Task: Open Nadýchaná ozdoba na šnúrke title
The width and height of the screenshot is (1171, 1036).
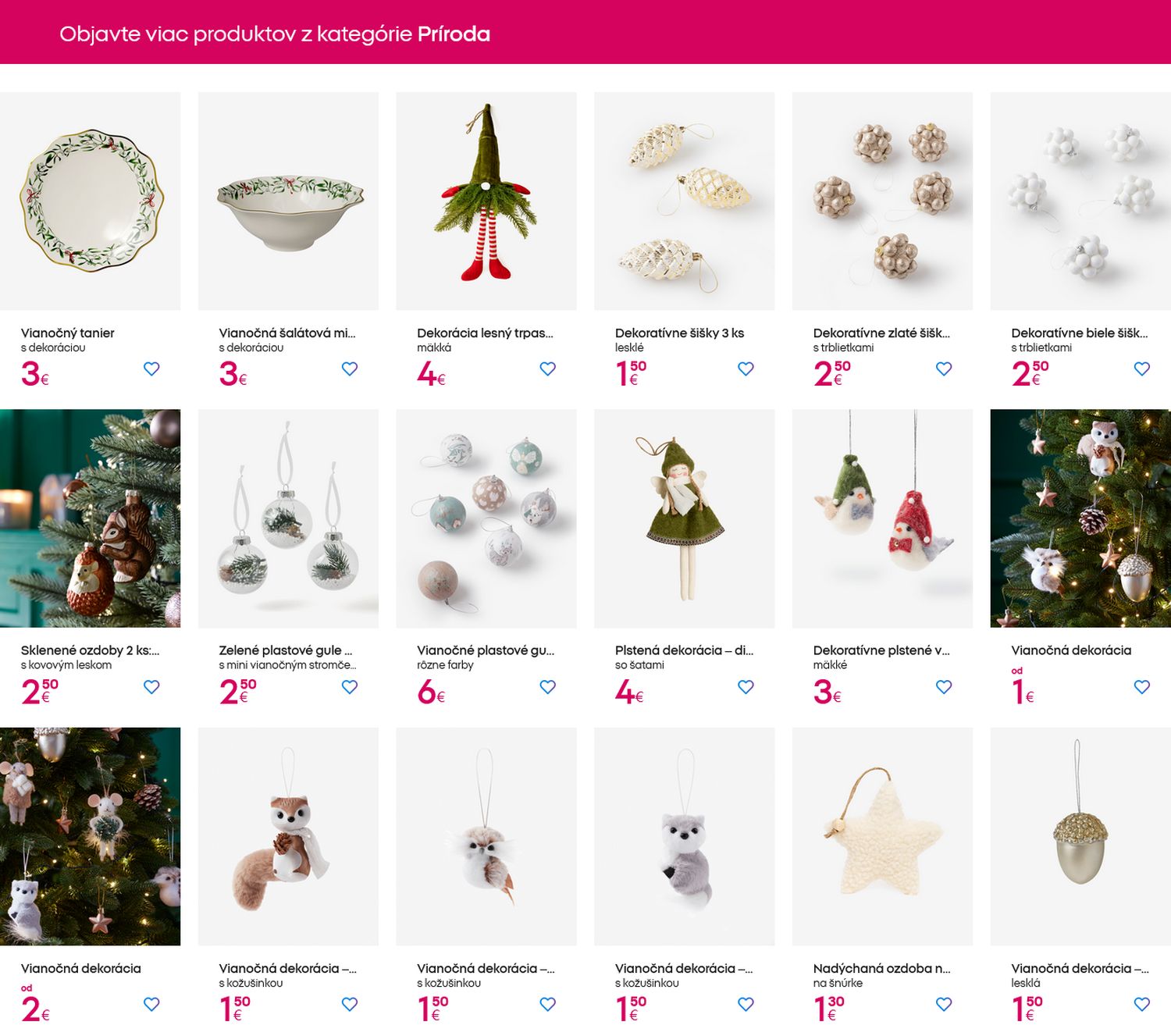Action: coord(881,968)
